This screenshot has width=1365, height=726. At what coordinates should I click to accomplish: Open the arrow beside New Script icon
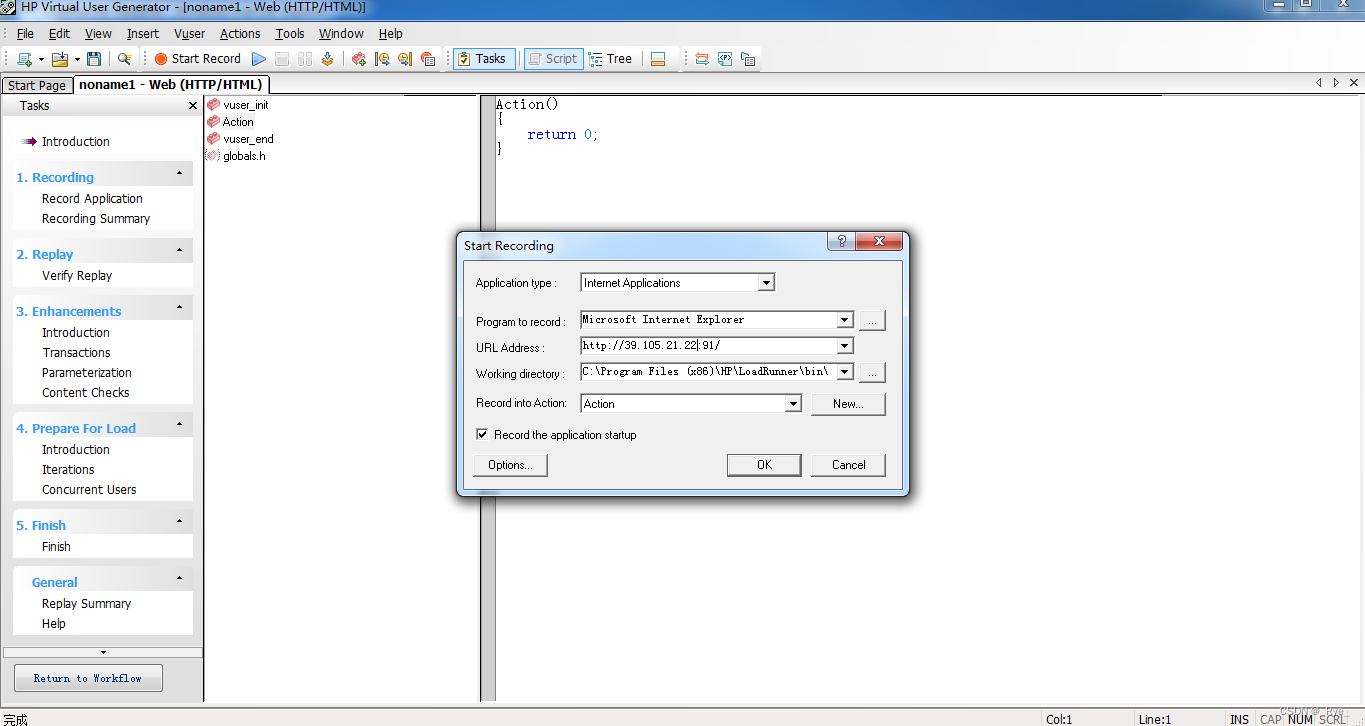(x=41, y=59)
